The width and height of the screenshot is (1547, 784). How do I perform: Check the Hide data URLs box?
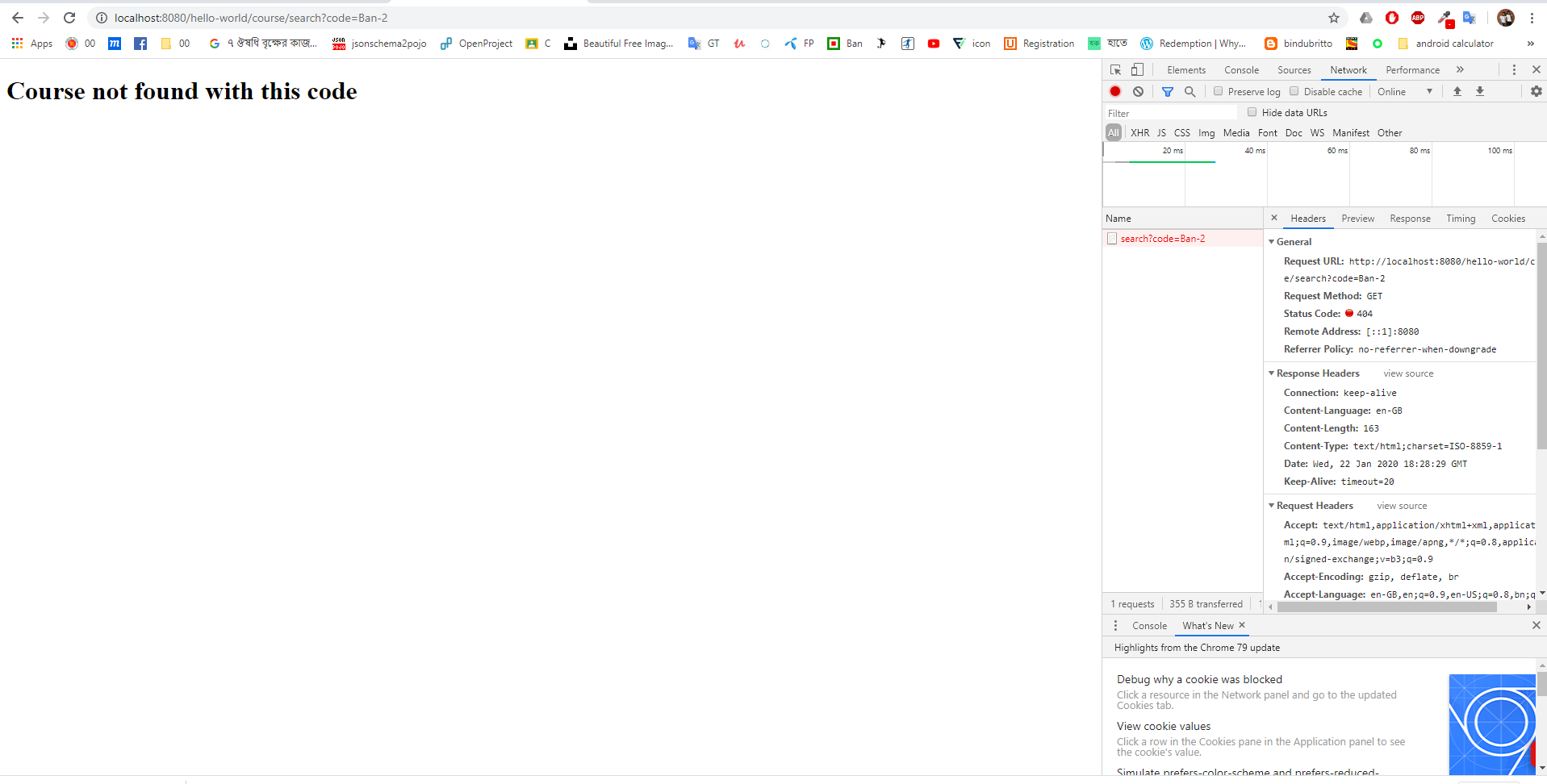pyautogui.click(x=1252, y=112)
